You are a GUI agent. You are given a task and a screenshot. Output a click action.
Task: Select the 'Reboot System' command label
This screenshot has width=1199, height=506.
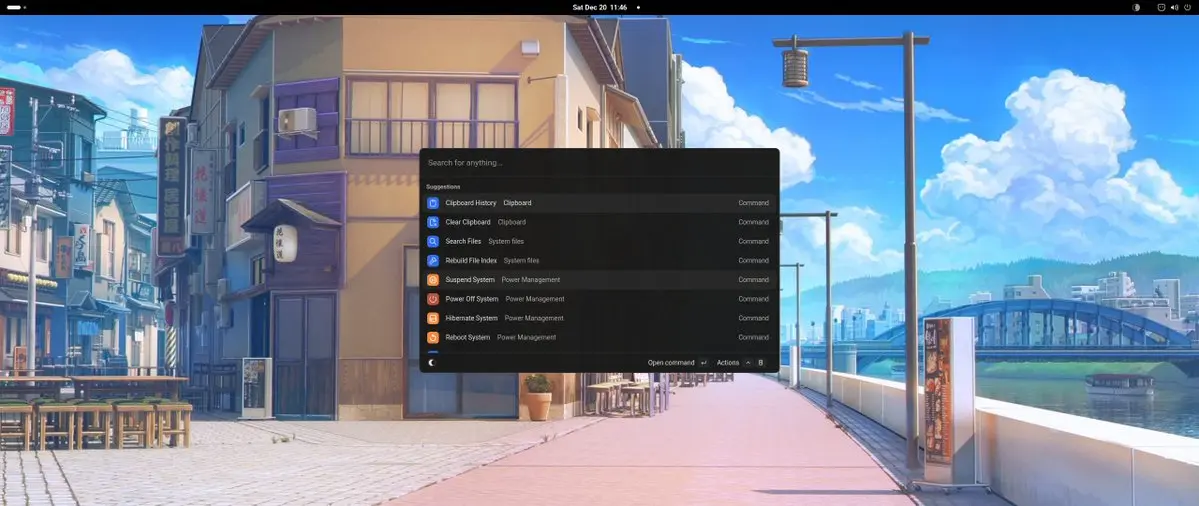pyautogui.click(x=468, y=337)
